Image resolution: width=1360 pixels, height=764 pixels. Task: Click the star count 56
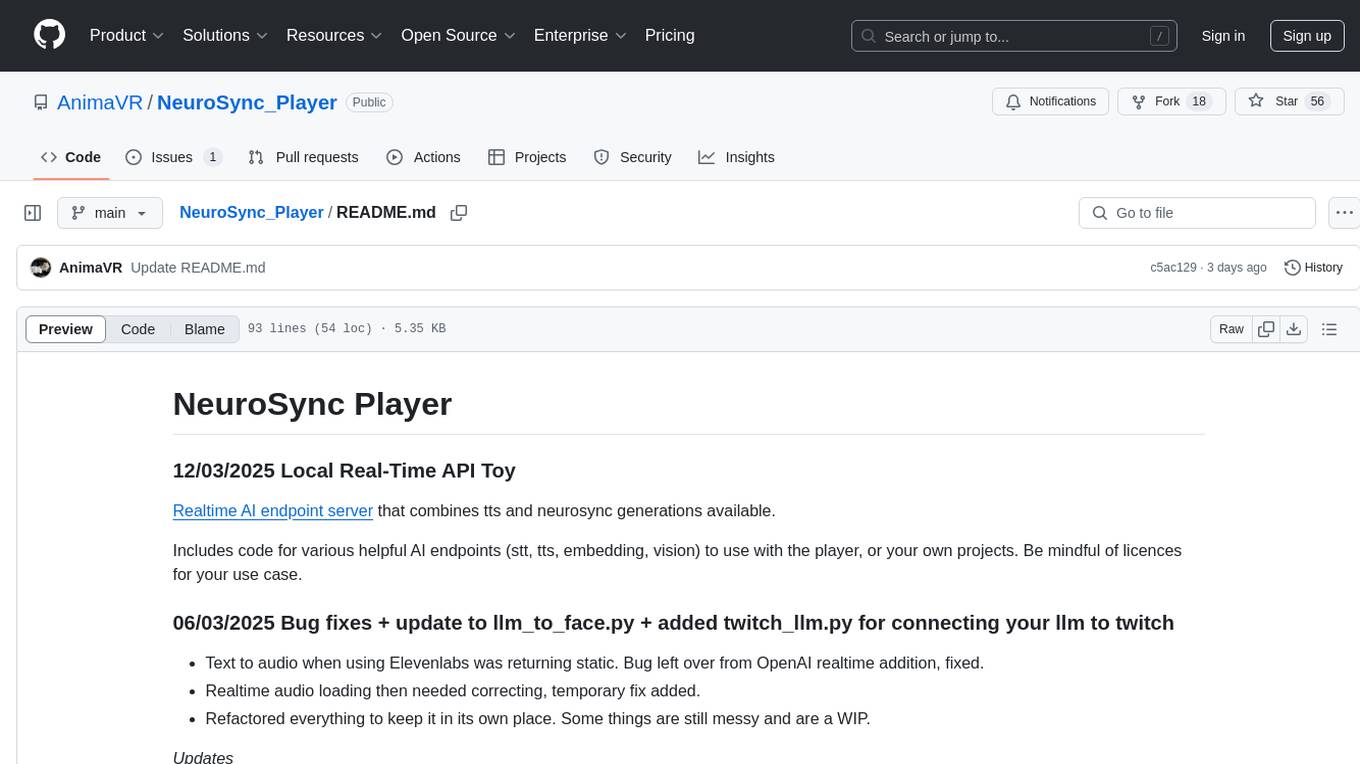click(x=1317, y=101)
